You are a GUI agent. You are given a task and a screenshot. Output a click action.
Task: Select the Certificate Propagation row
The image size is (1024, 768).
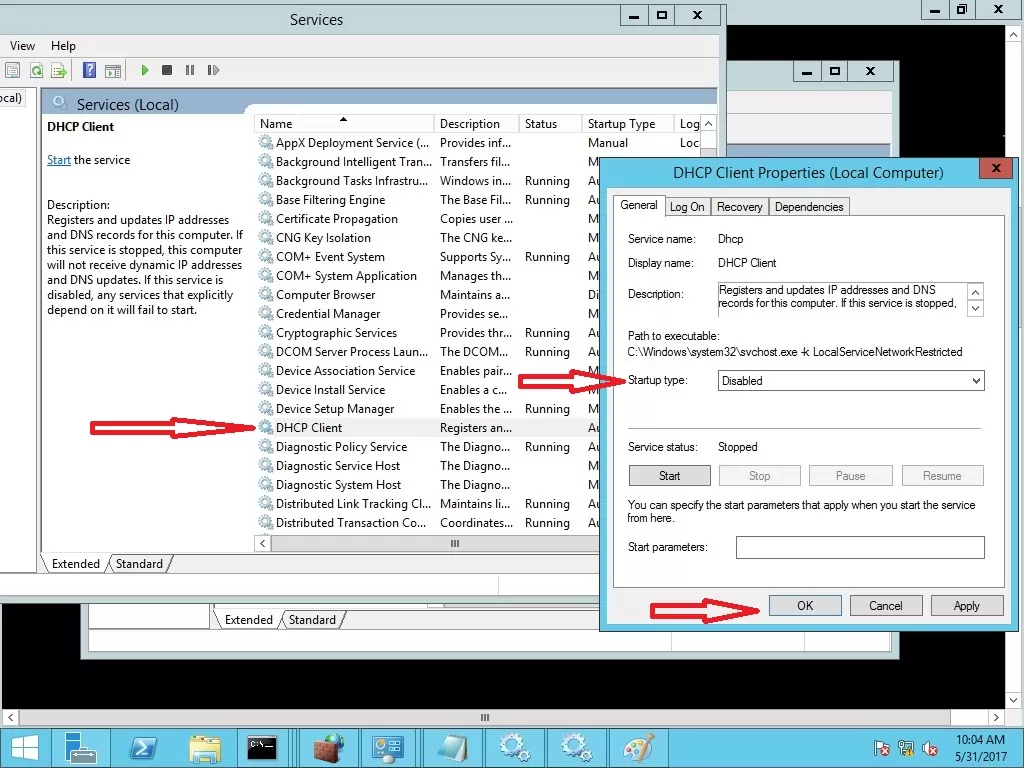point(427,219)
